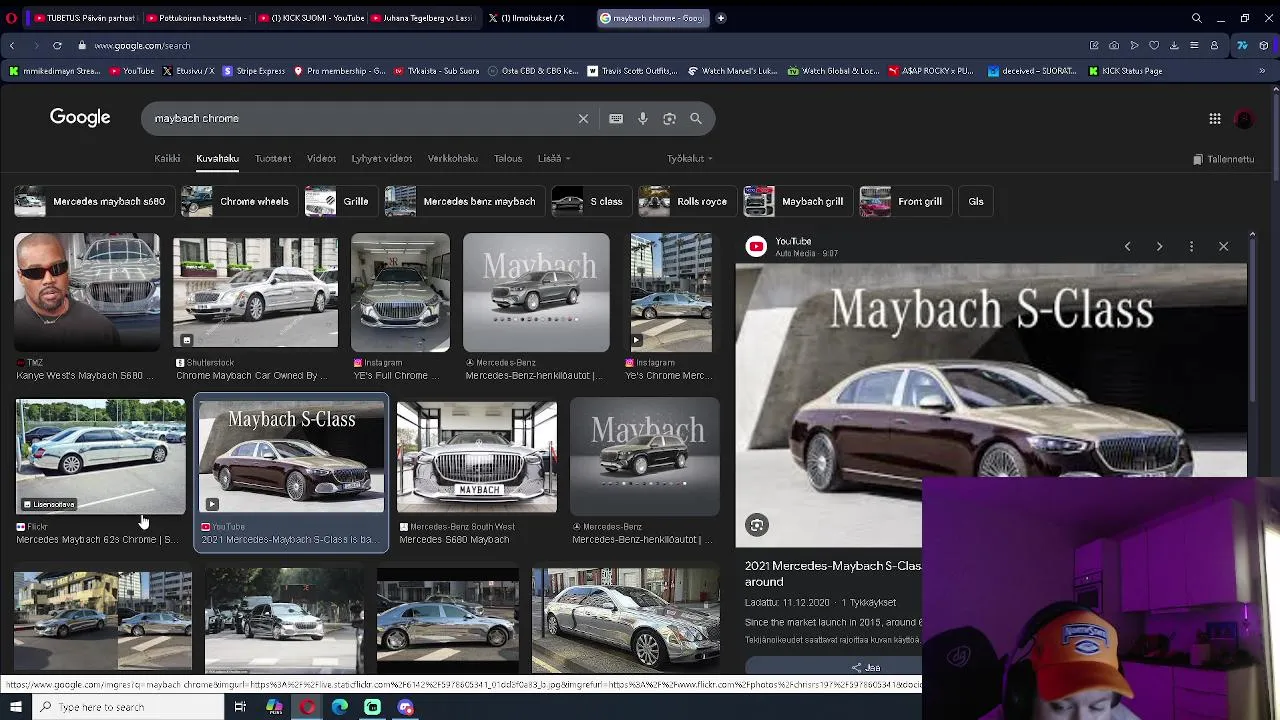1280x720 pixels.
Task: Open the YouTube bookmark in bookmarks bar
Action: tap(132, 71)
